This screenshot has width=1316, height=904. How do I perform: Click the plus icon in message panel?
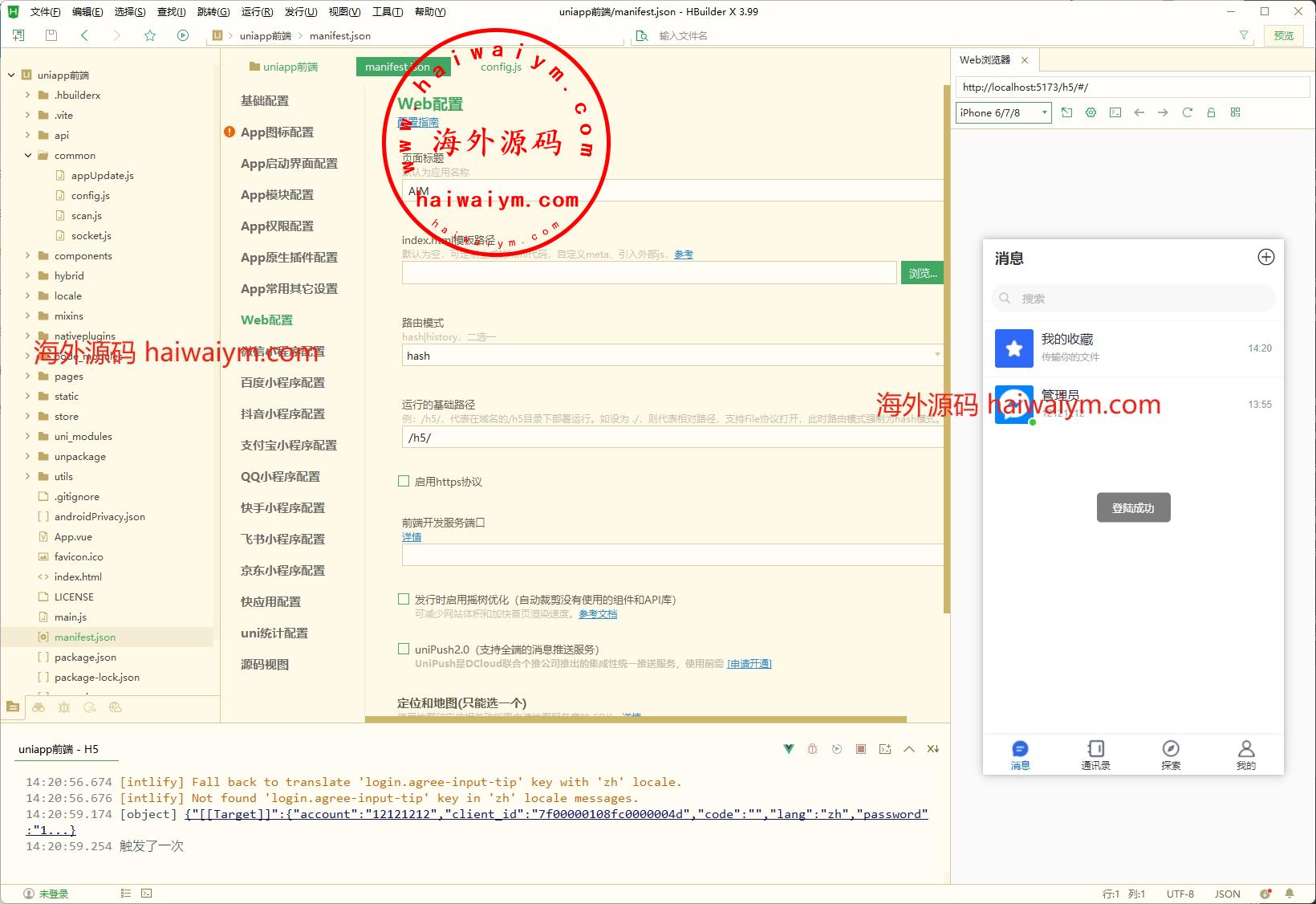(1265, 257)
